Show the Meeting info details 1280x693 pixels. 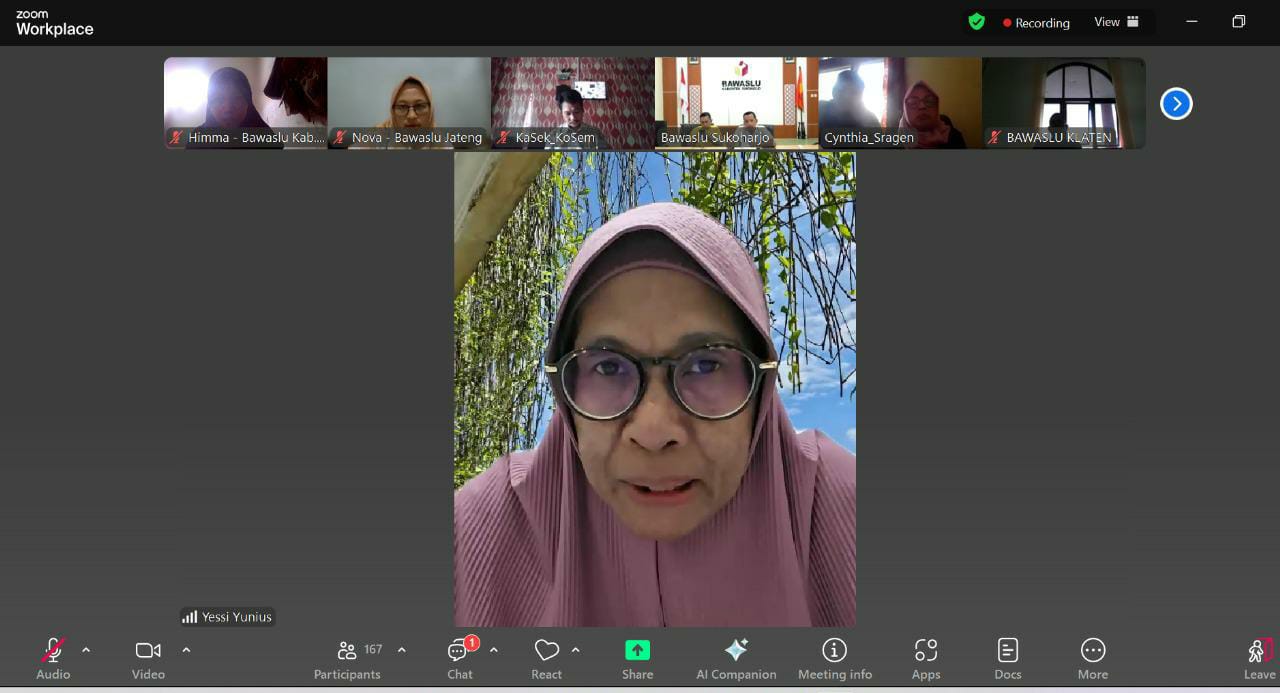tap(834, 657)
